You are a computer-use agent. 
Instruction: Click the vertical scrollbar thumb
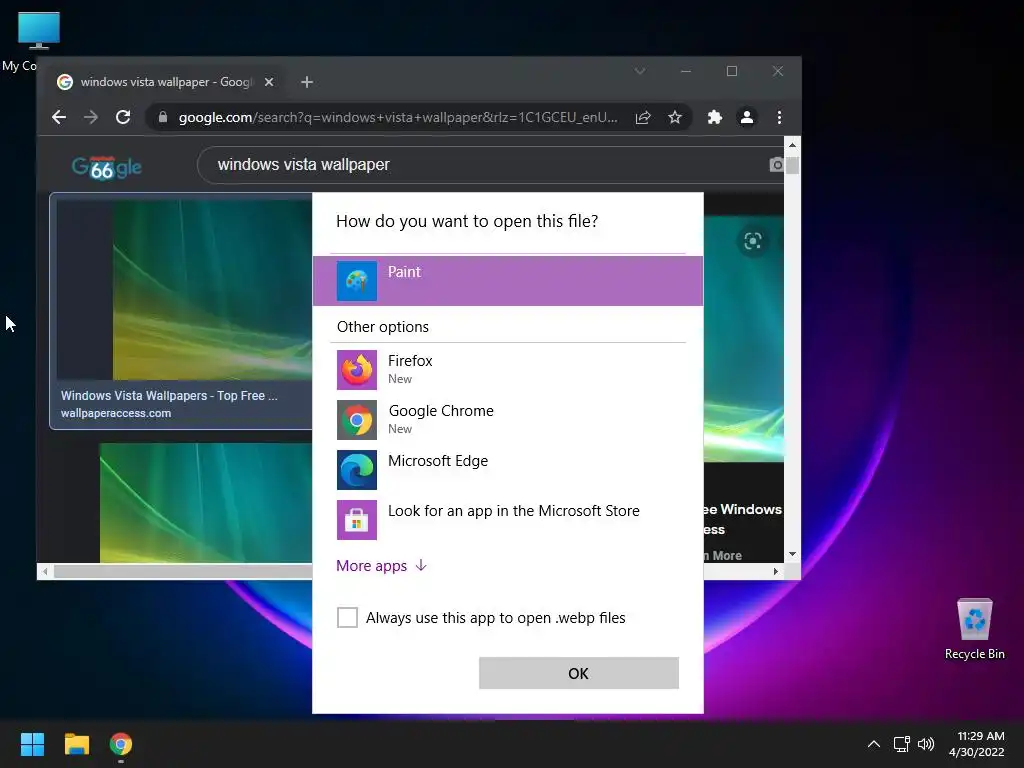click(792, 165)
